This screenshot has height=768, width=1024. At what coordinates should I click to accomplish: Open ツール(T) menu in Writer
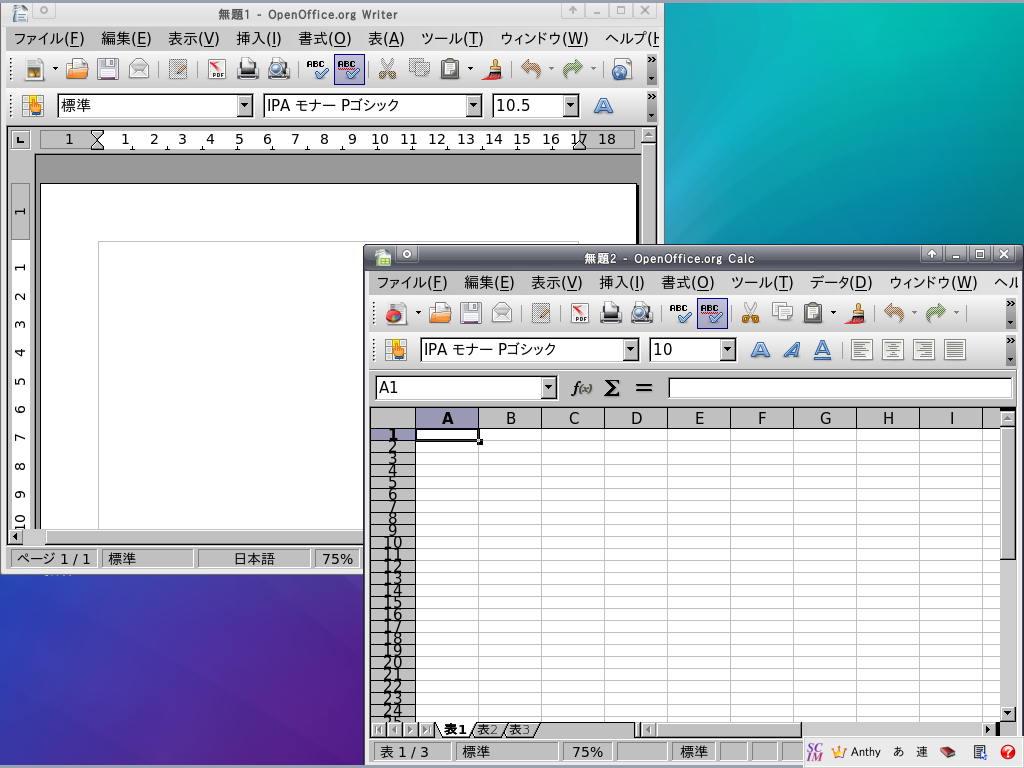pos(452,39)
